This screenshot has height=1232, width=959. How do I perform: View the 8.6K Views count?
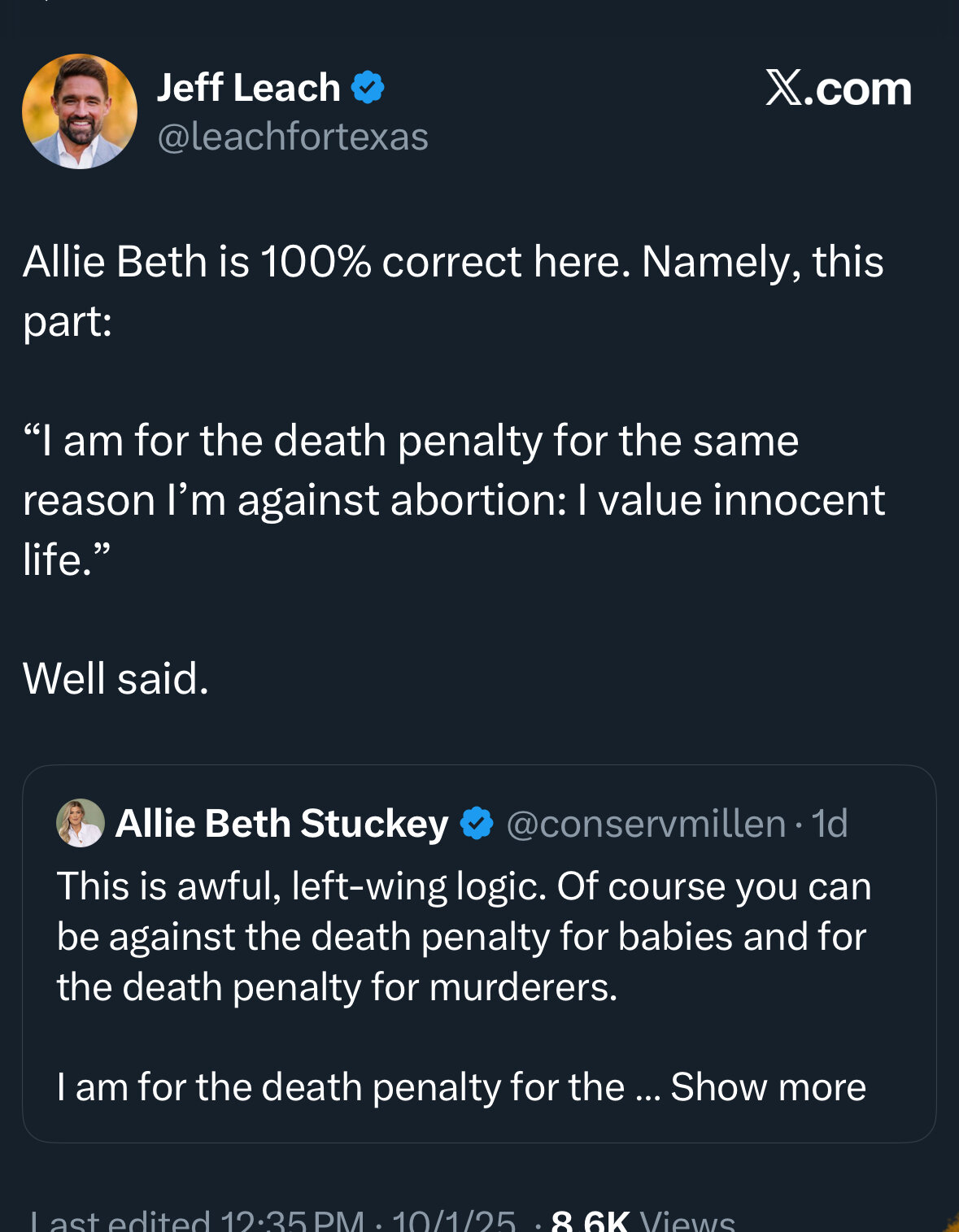click(x=643, y=1221)
